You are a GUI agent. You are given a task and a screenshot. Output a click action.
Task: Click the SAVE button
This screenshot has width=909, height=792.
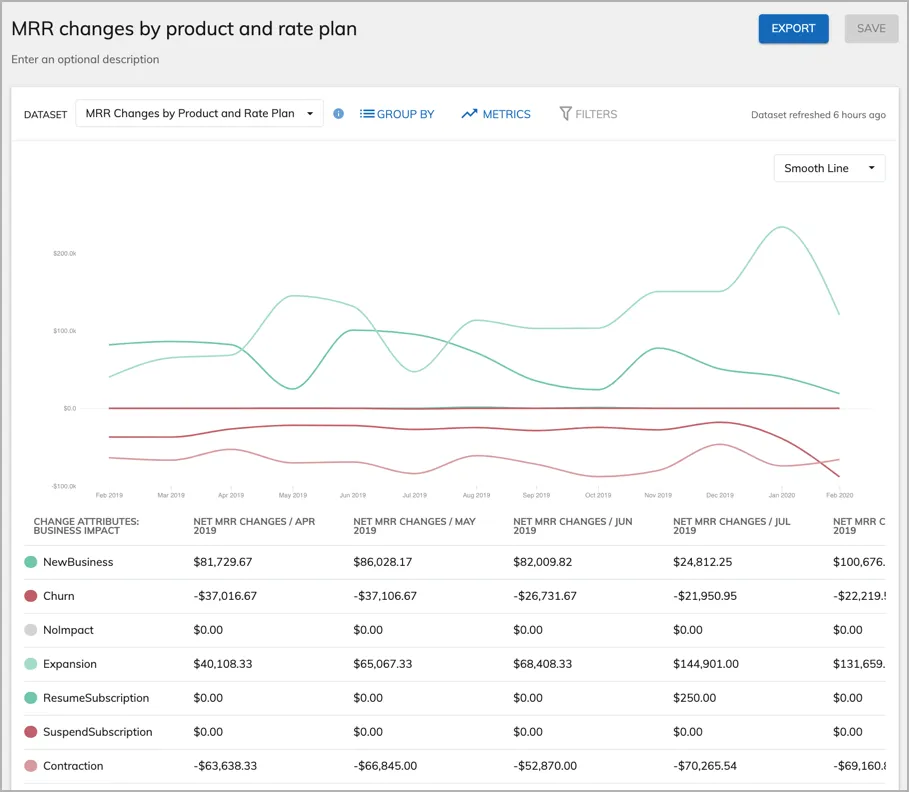(x=871, y=28)
